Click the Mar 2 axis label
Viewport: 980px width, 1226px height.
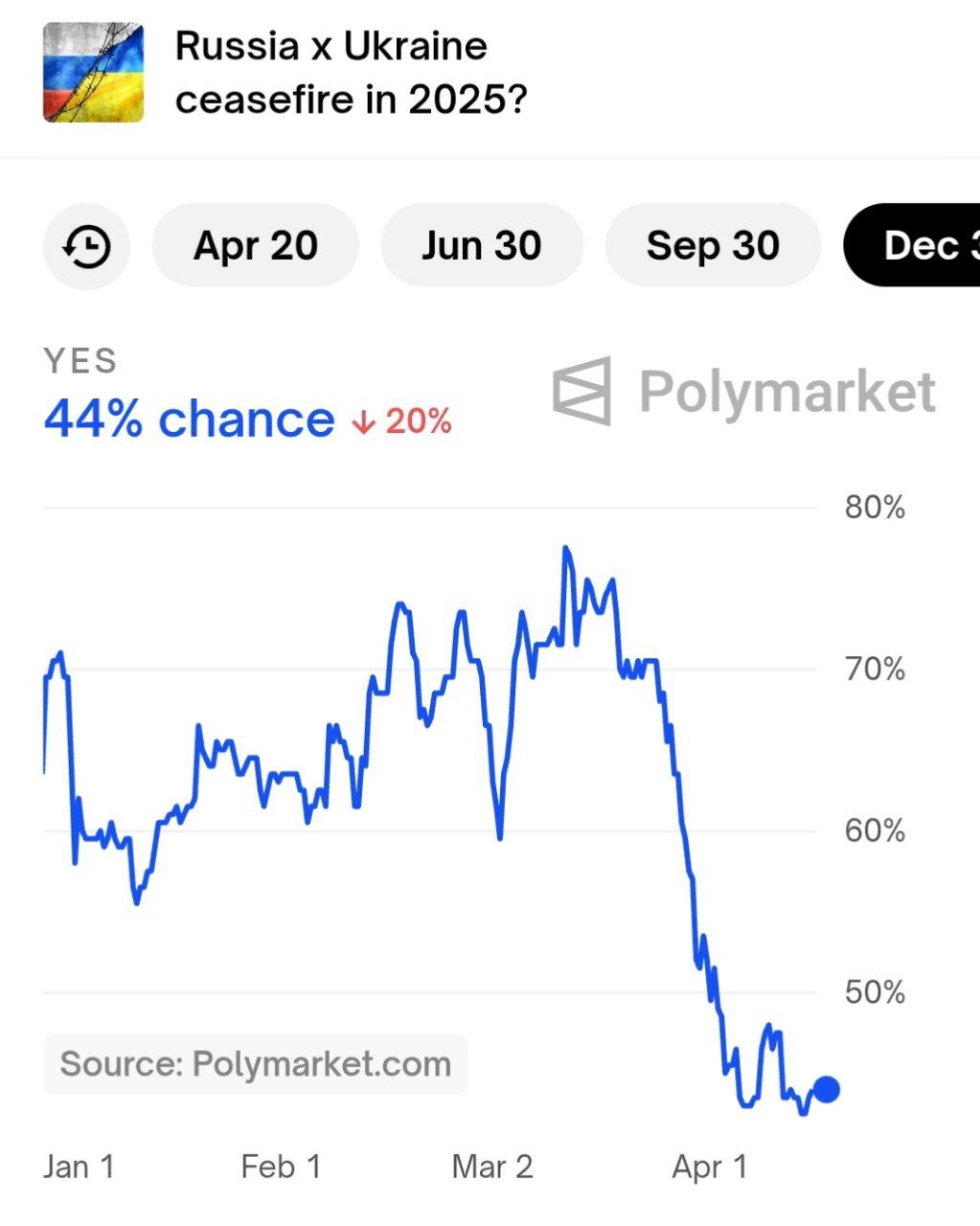click(492, 1167)
